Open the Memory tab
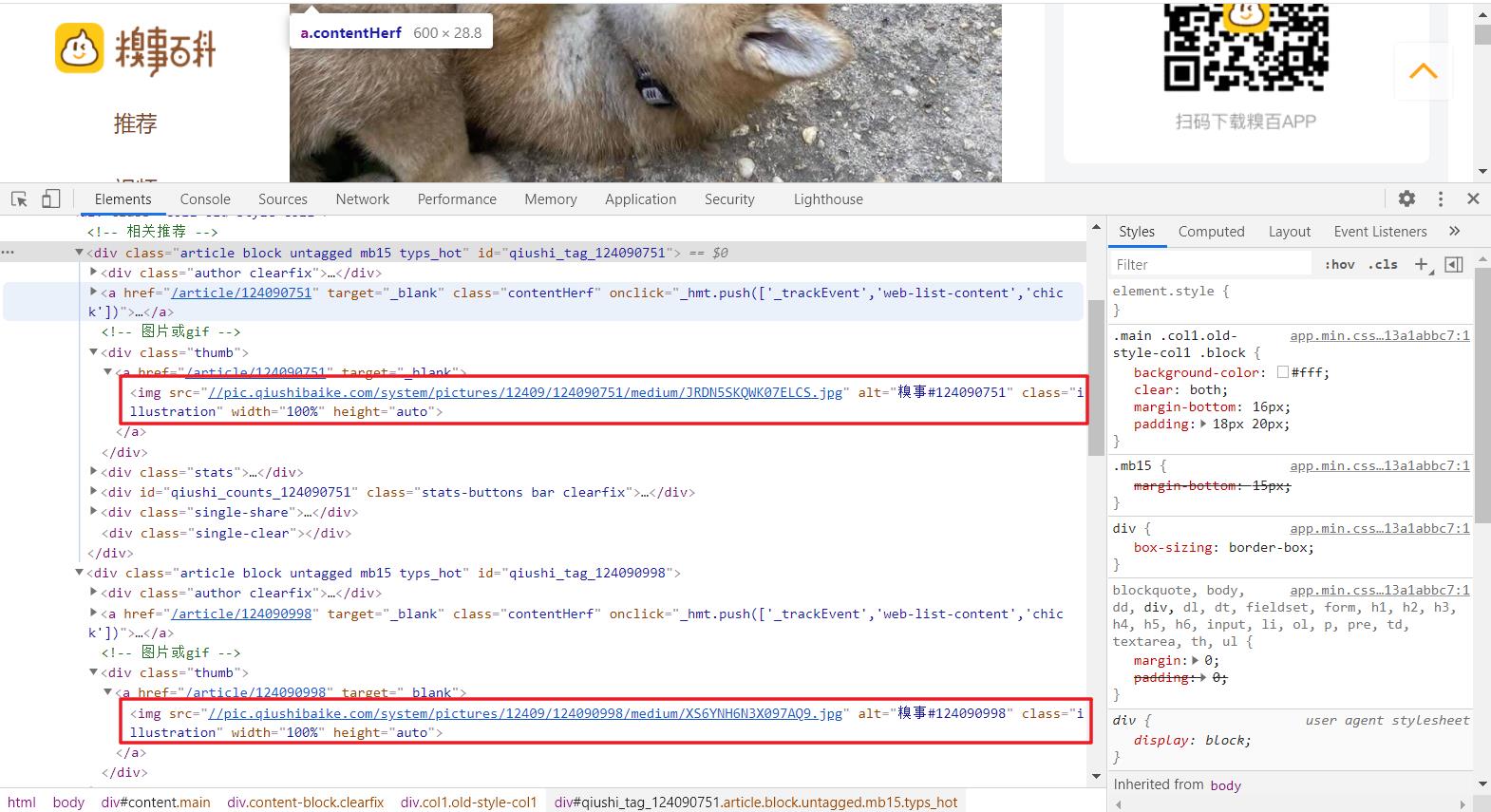Image resolution: width=1491 pixels, height=812 pixels. point(551,199)
